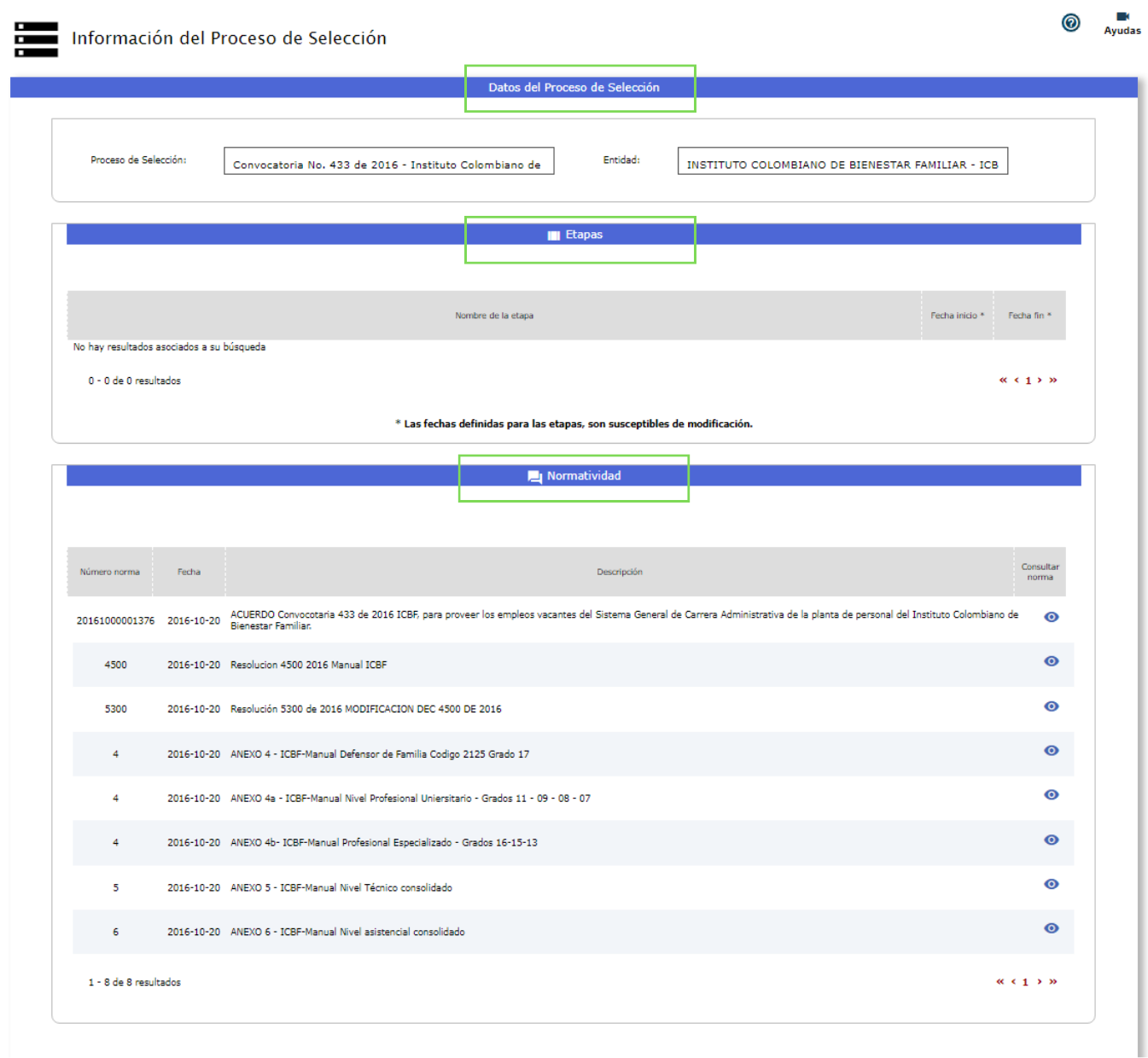
Task: Select page 1 in Normatividad pagination
Action: click(1025, 982)
